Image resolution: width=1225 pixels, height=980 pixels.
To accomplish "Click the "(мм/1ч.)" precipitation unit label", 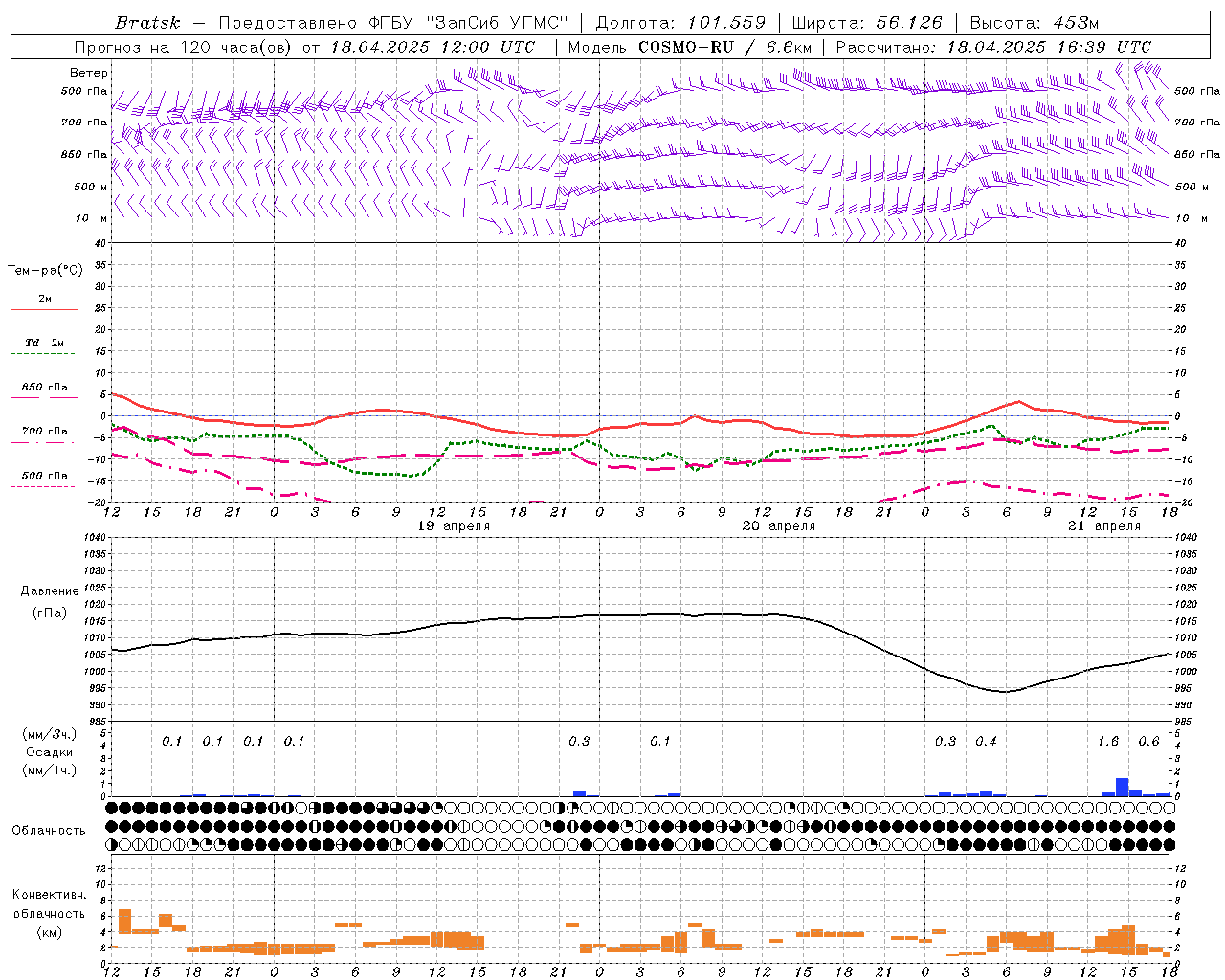I will pyautogui.click(x=50, y=770).
